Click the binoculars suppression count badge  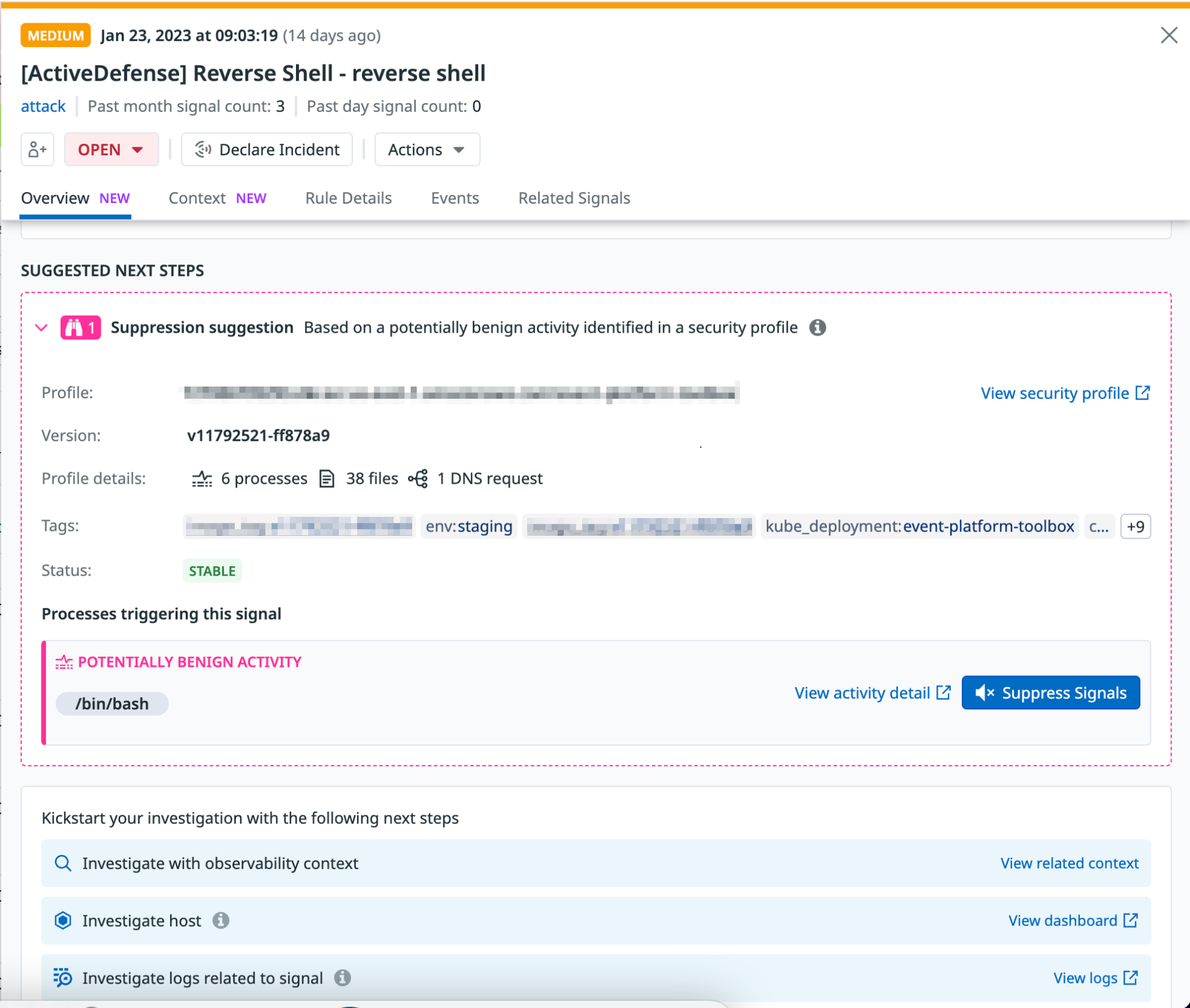81,328
